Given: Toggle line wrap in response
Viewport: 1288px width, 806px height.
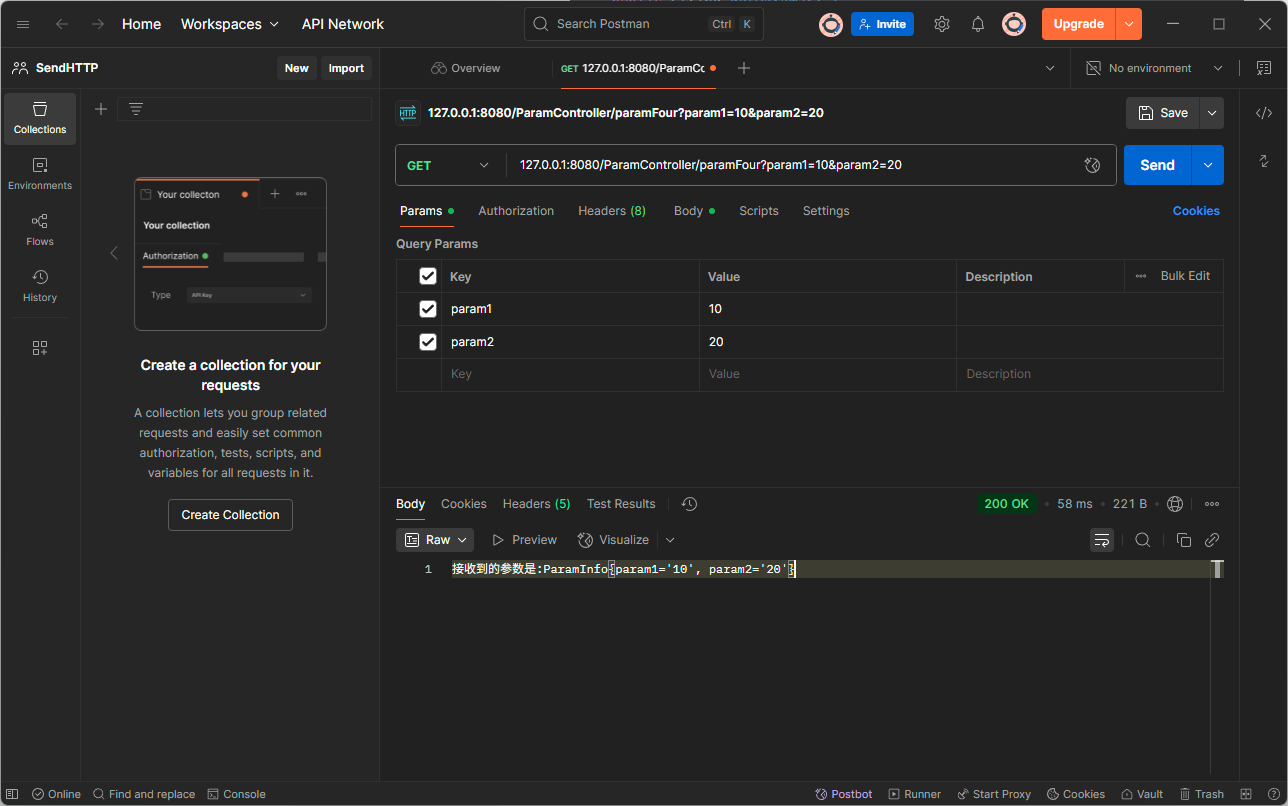Looking at the screenshot, I should point(1102,540).
